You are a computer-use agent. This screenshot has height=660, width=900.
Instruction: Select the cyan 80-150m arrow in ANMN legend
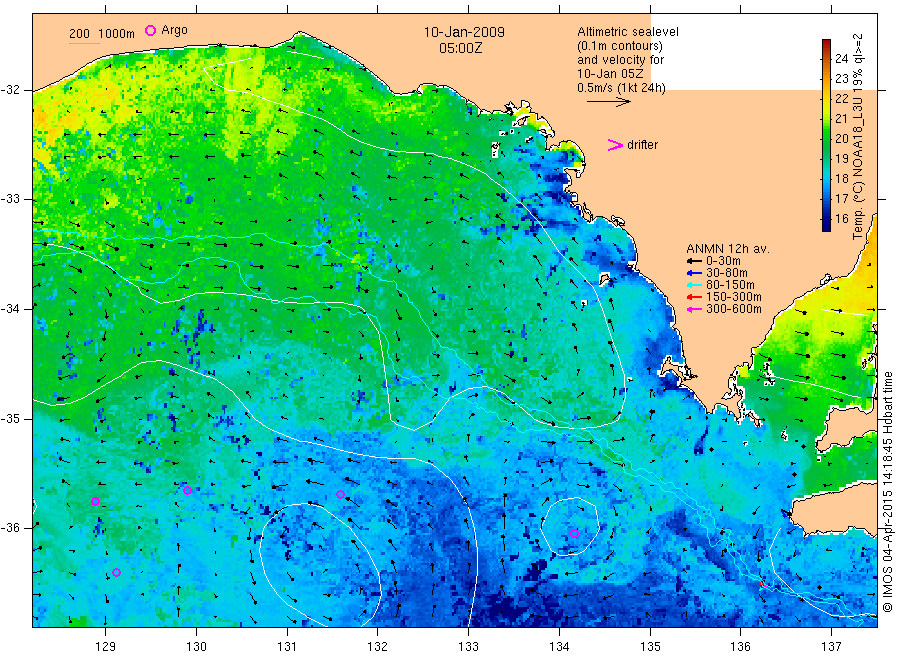point(695,285)
